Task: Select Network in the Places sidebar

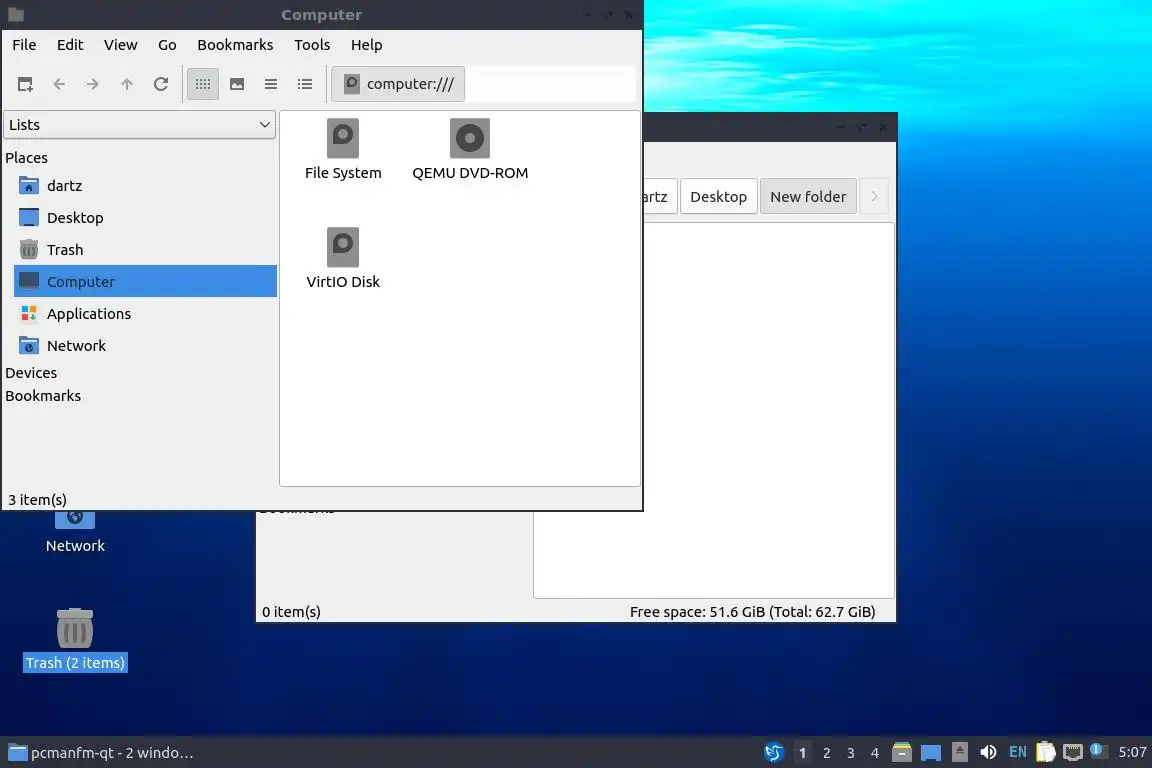Action: [145, 345]
